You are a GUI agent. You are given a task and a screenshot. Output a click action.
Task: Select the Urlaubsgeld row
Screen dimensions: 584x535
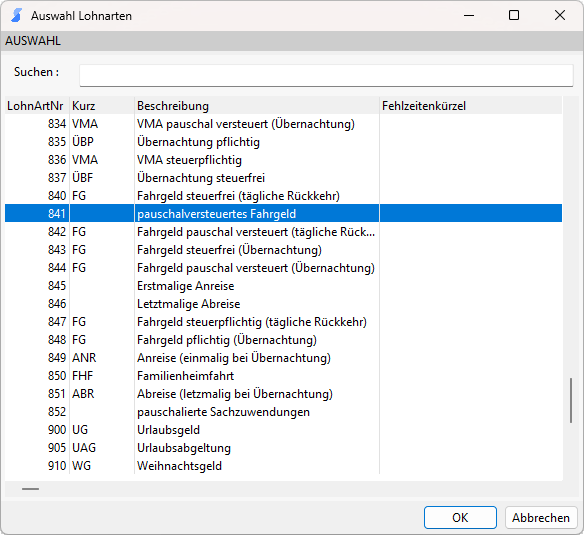pos(283,430)
